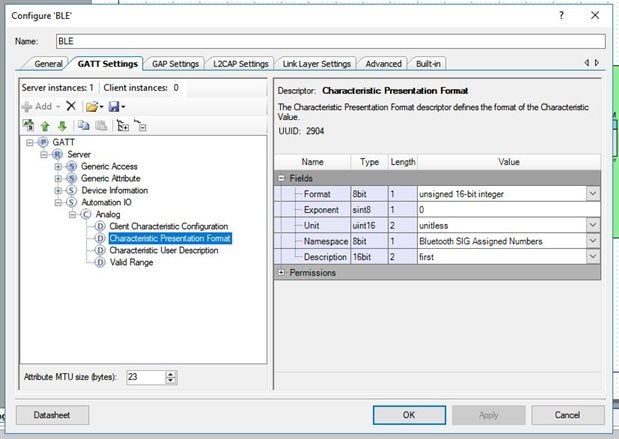Click the collapse all tree icon
This screenshot has width=619, height=439.
[140, 126]
